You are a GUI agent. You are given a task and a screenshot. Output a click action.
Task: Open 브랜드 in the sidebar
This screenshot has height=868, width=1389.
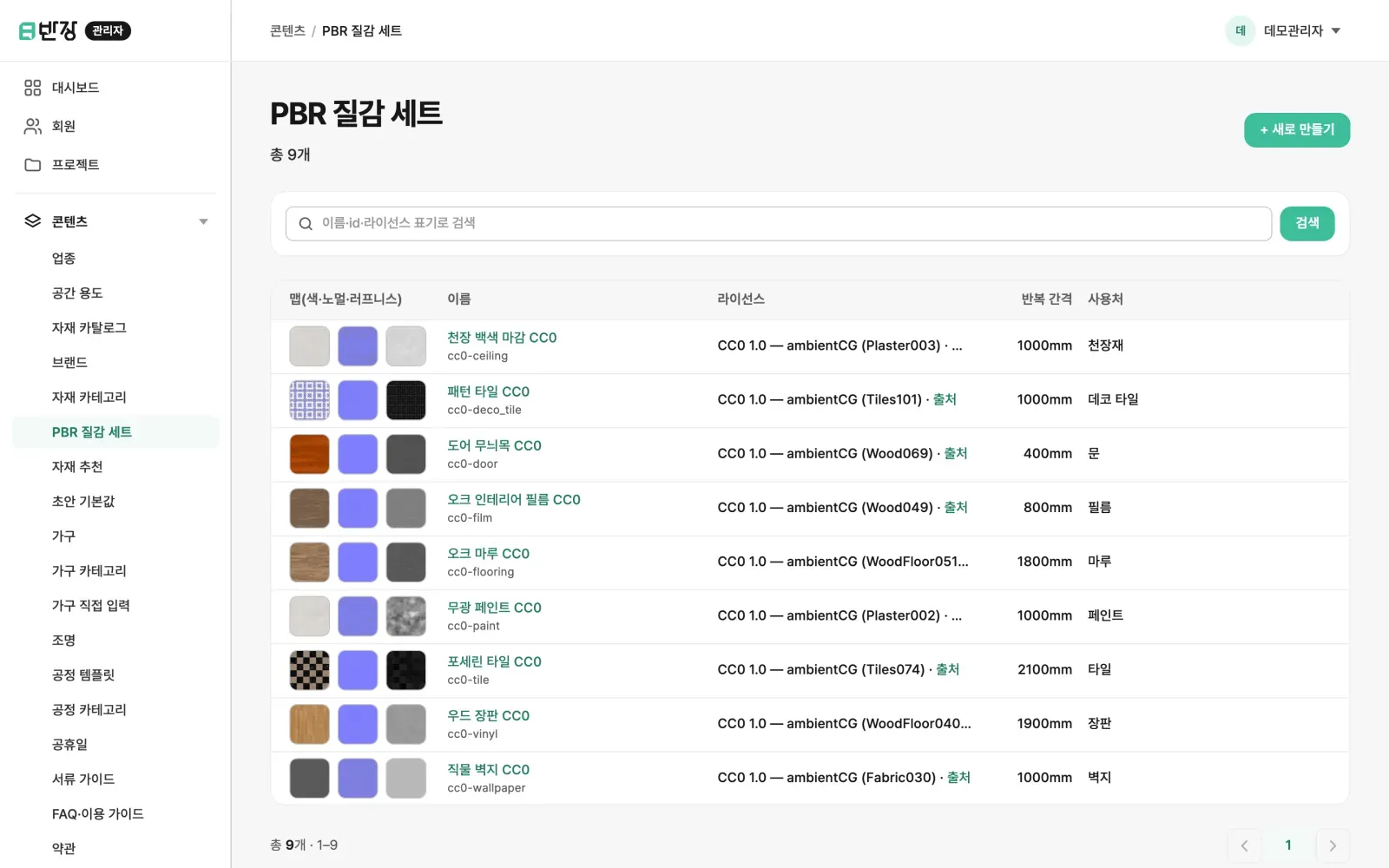tap(116, 363)
